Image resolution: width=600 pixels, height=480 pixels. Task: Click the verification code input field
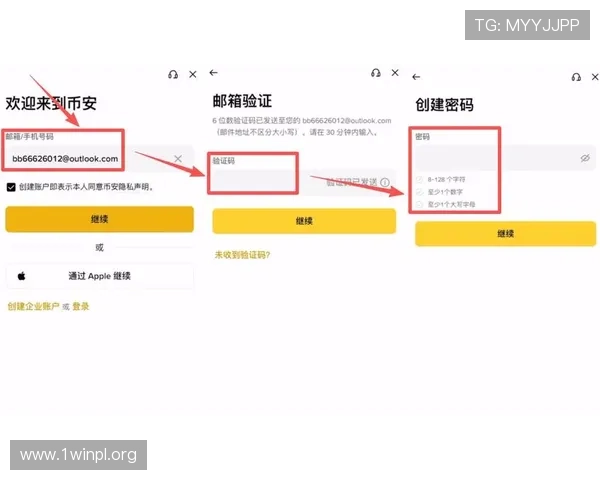coord(304,182)
